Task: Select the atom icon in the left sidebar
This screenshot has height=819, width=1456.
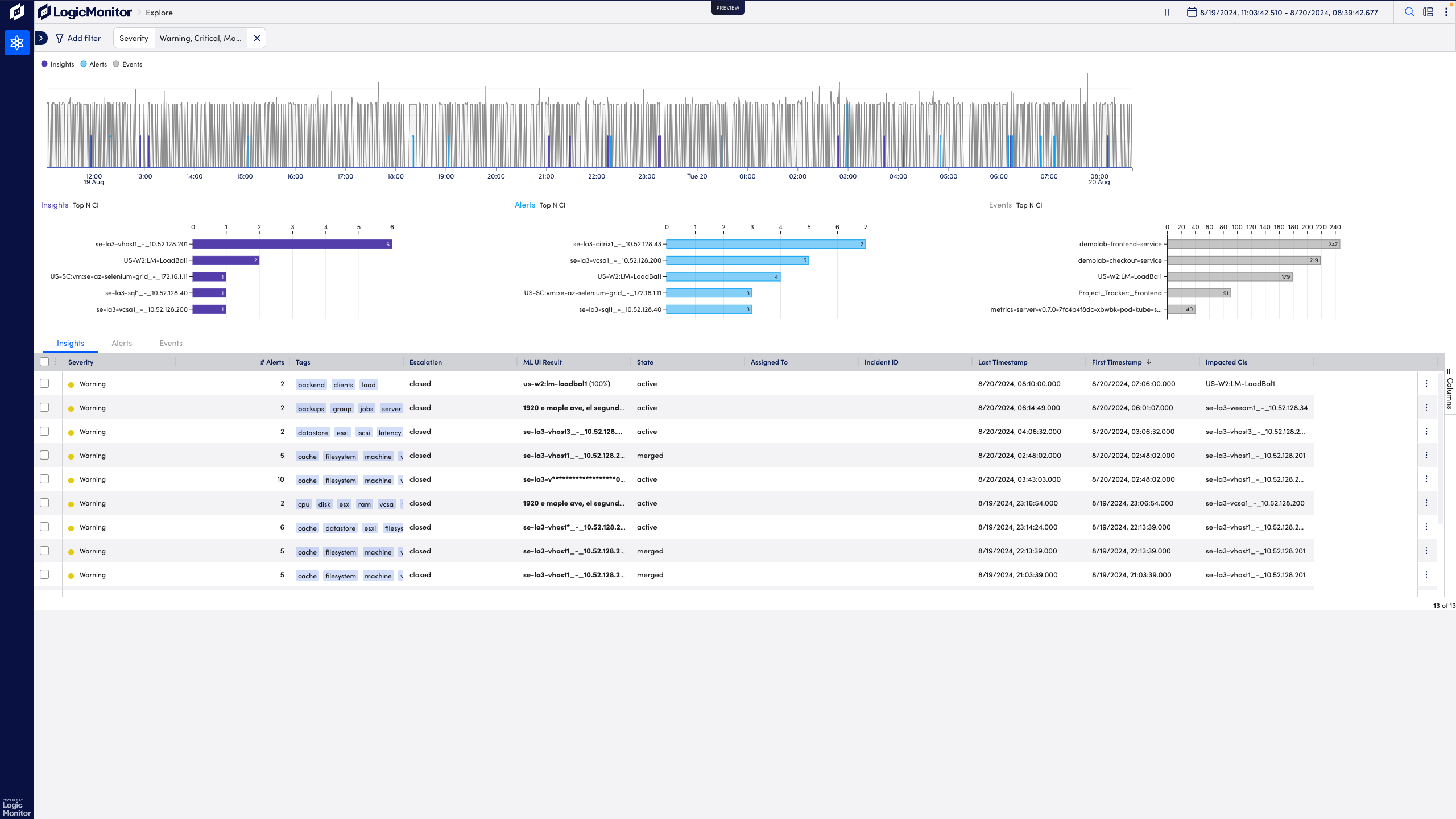Action: (x=16, y=43)
